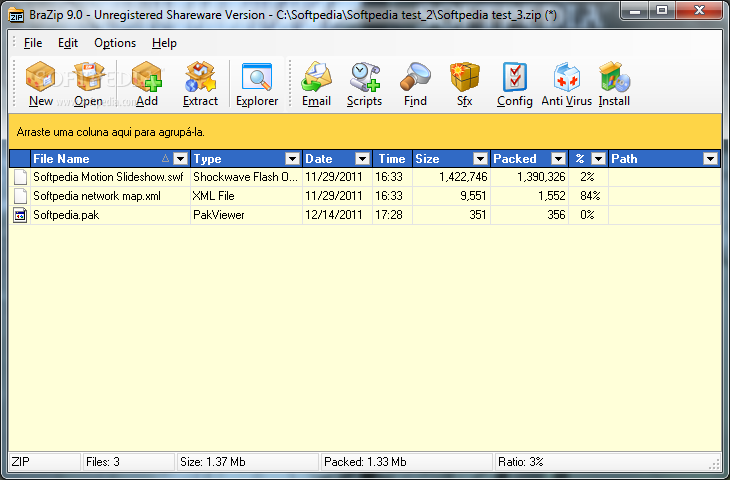Viewport: 730px width, 480px height.
Task: Expand the Size column filter dropdown
Action: tap(480, 159)
